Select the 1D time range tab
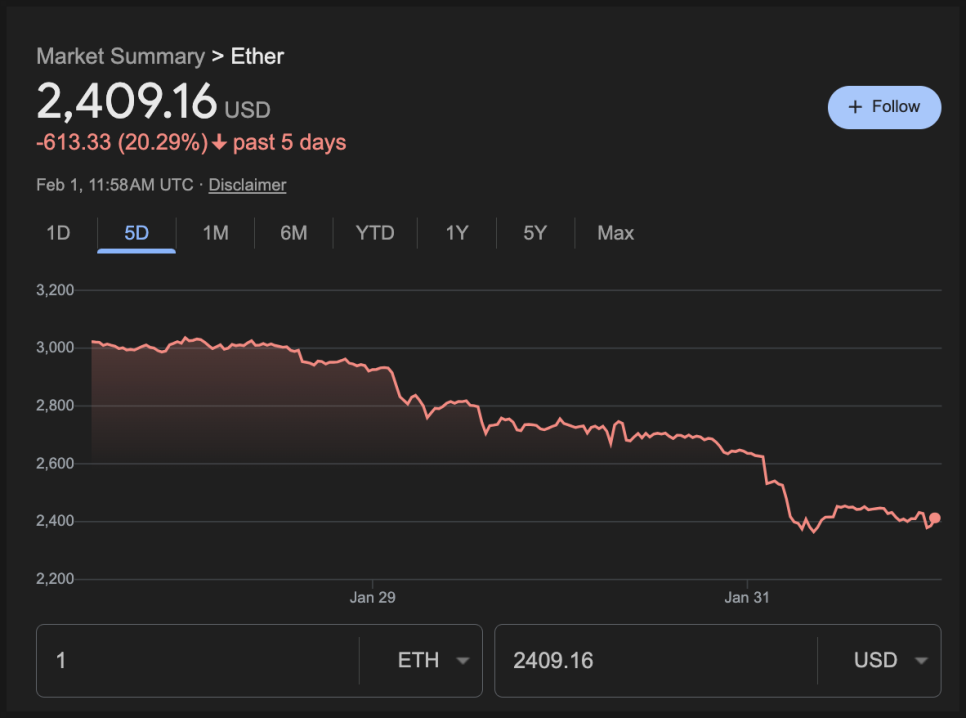Image resolution: width=966 pixels, height=718 pixels. pos(58,233)
